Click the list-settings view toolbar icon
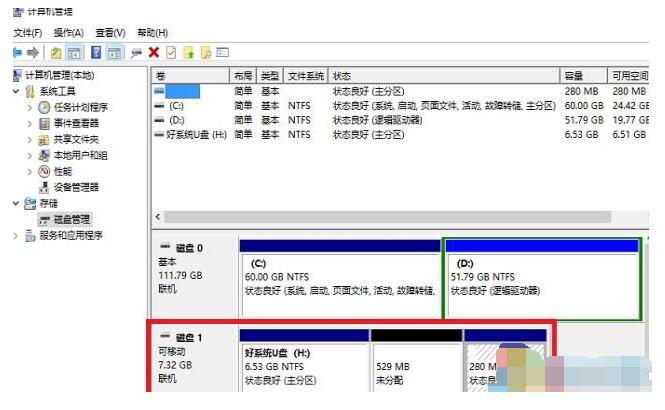 click(223, 53)
